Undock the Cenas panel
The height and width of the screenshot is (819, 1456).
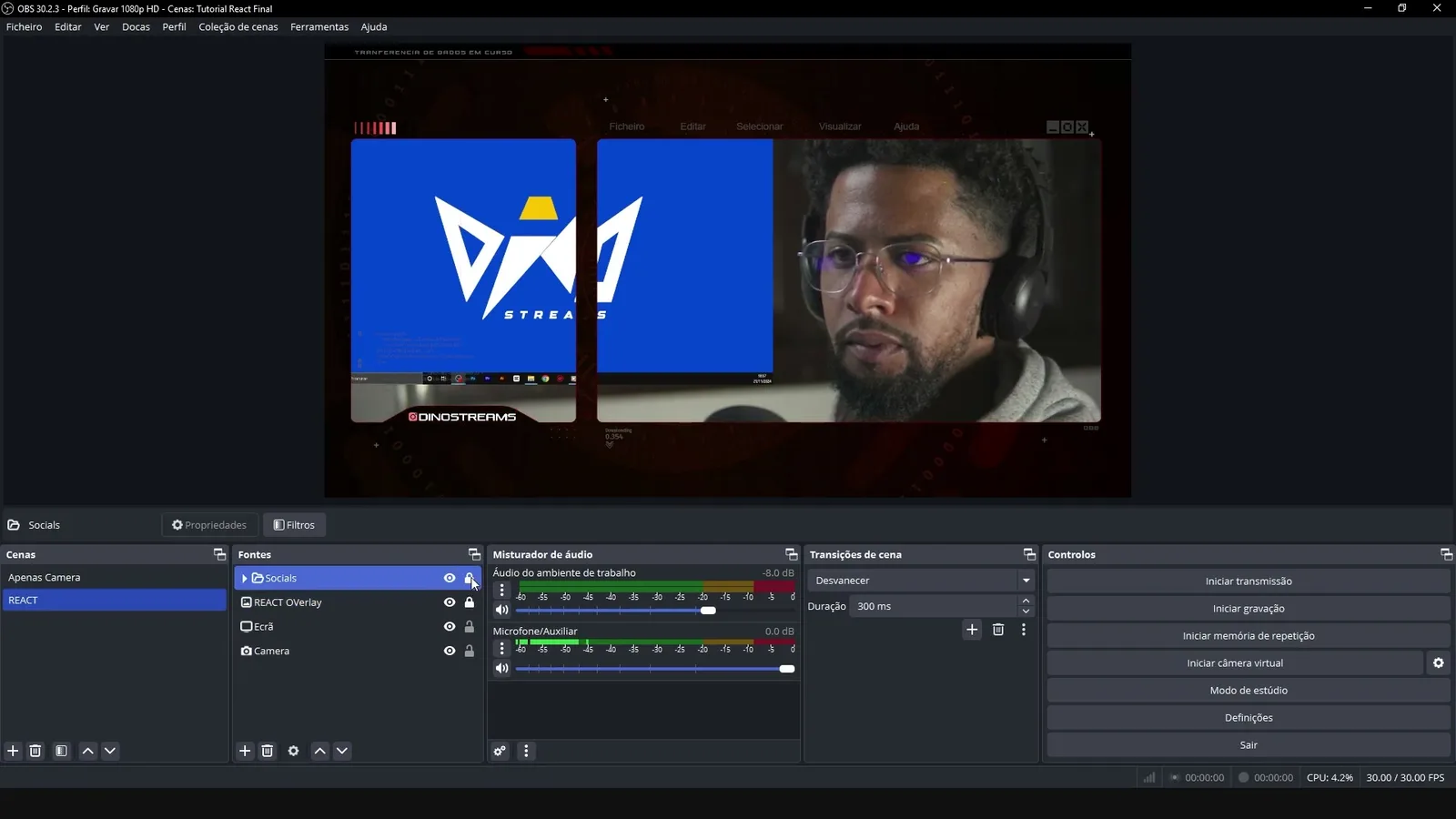[x=219, y=554]
